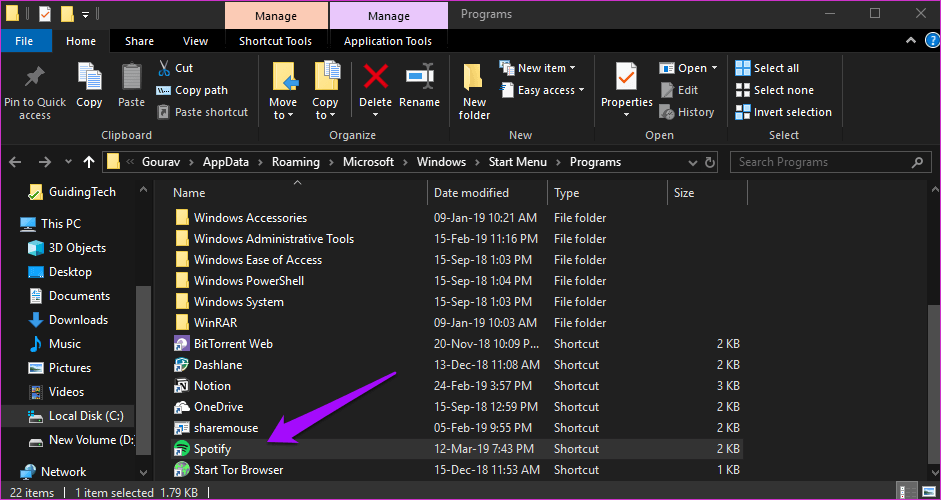
Task: Create a New folder from ribbon
Action: click(474, 91)
